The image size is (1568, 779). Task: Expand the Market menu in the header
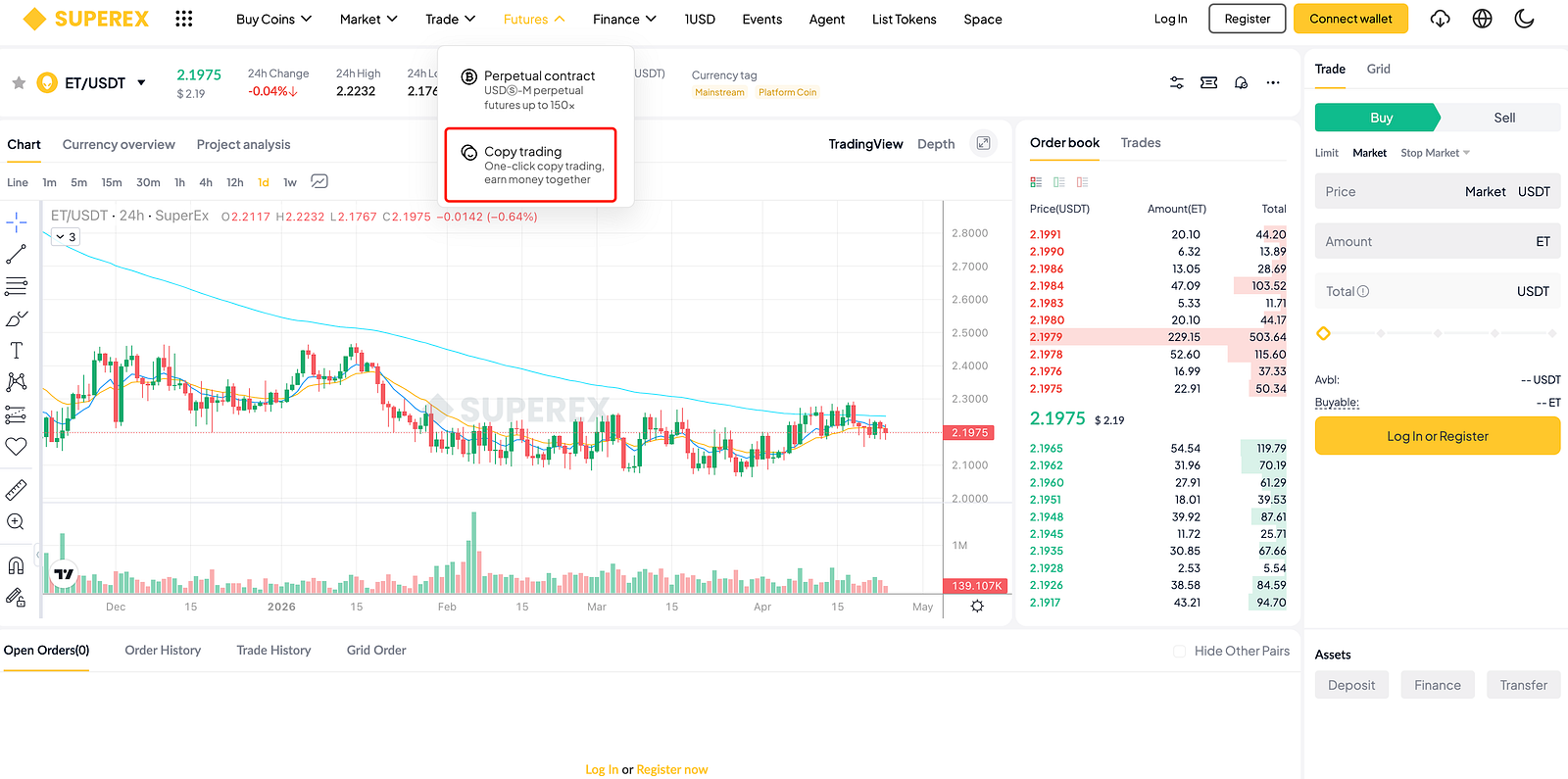(368, 19)
